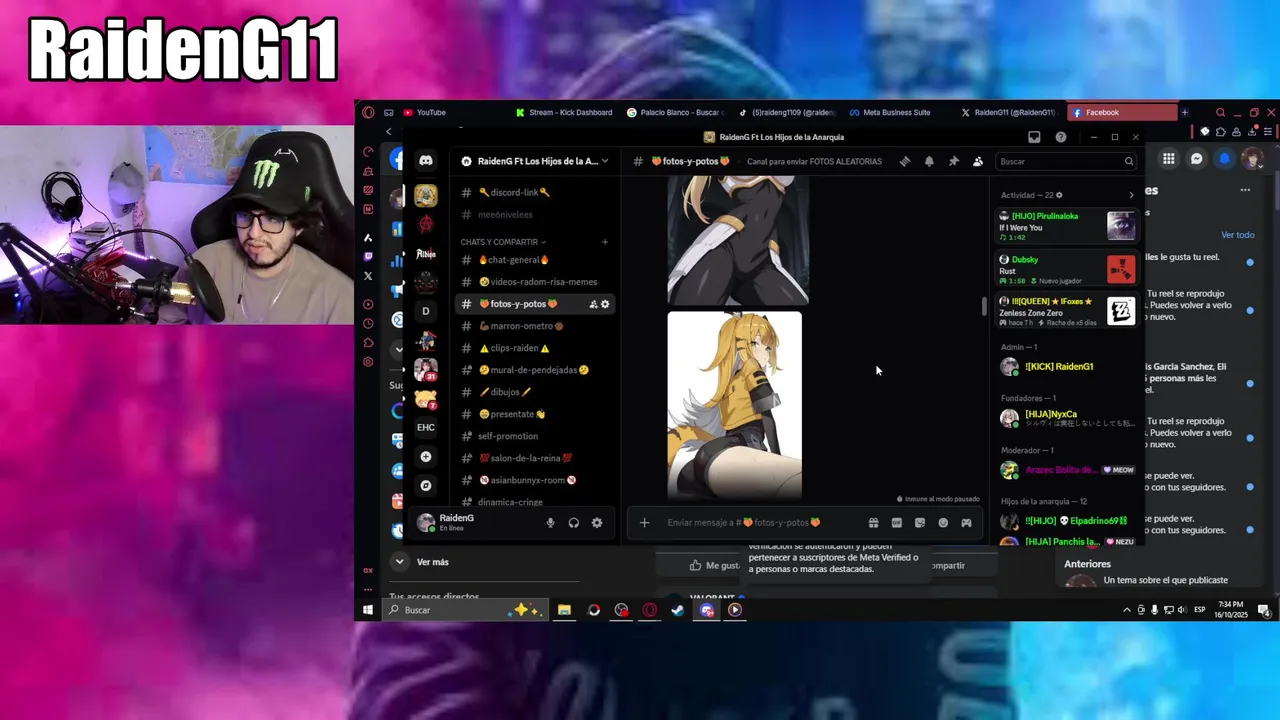This screenshot has height=720, width=1280.
Task: Click Ver todo link in Facebook notifications
Action: pyautogui.click(x=1237, y=235)
